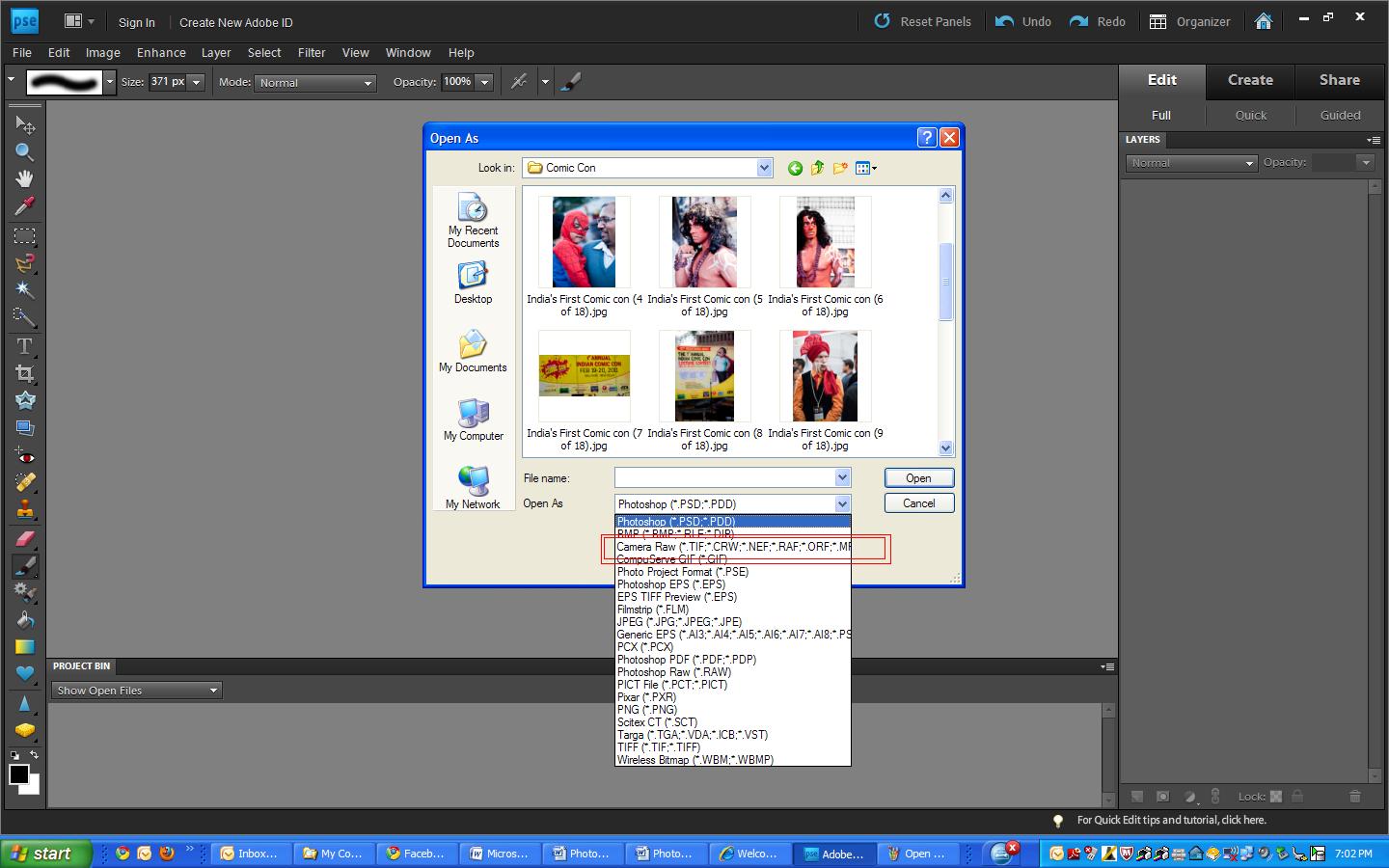The width and height of the screenshot is (1389, 868).
Task: Select the Horizontal Type tool
Action: pyautogui.click(x=25, y=346)
